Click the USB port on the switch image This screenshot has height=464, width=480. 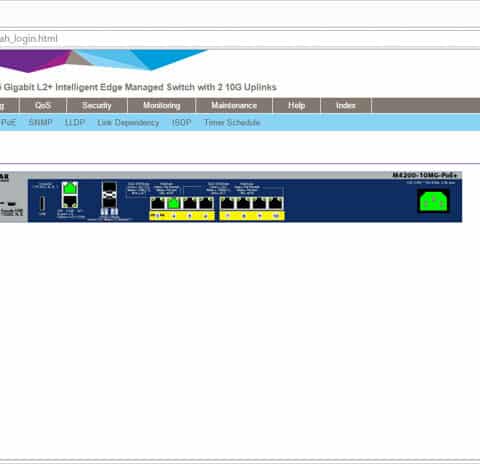coord(42,203)
